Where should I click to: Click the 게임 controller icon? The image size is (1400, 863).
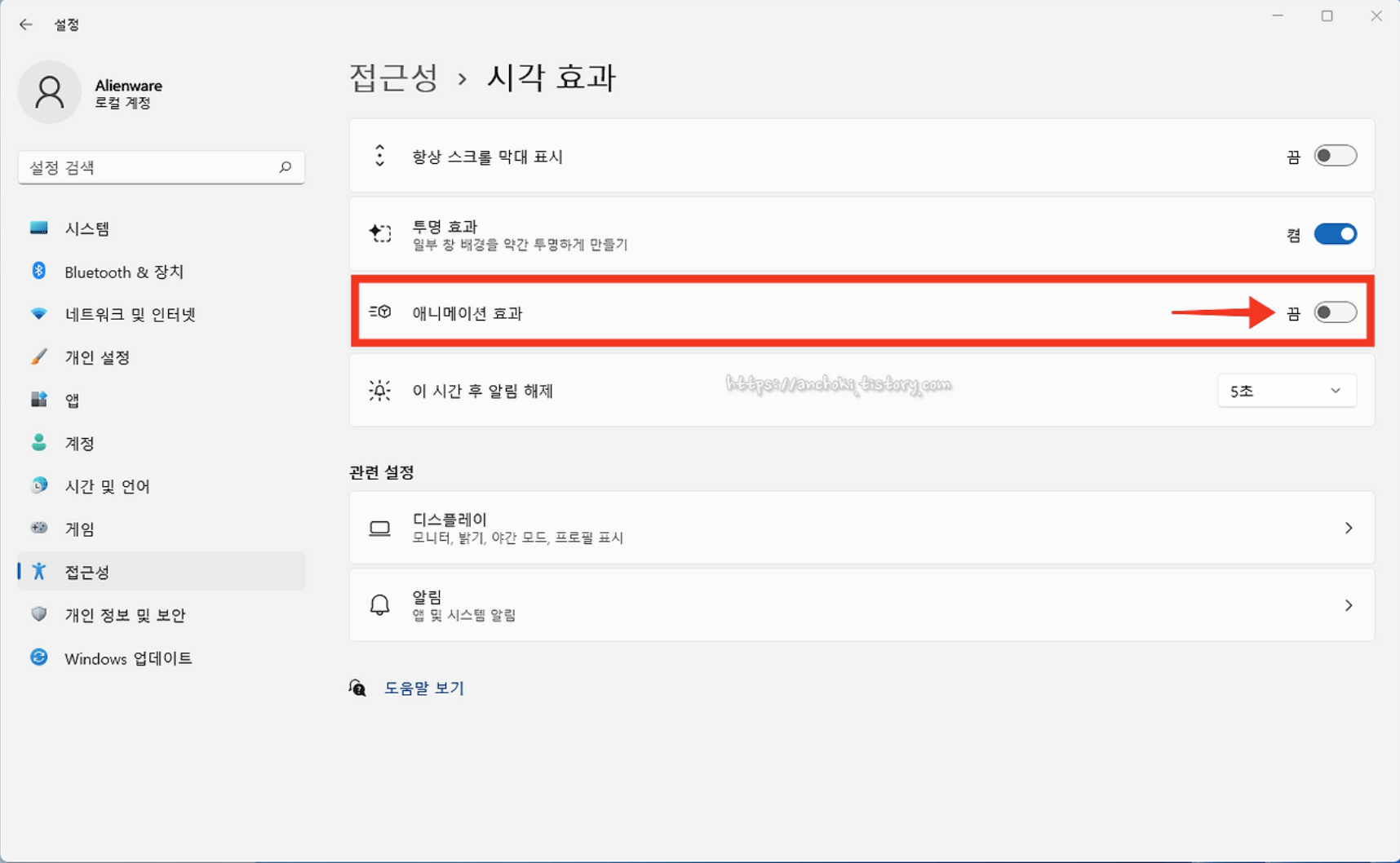pyautogui.click(x=38, y=528)
